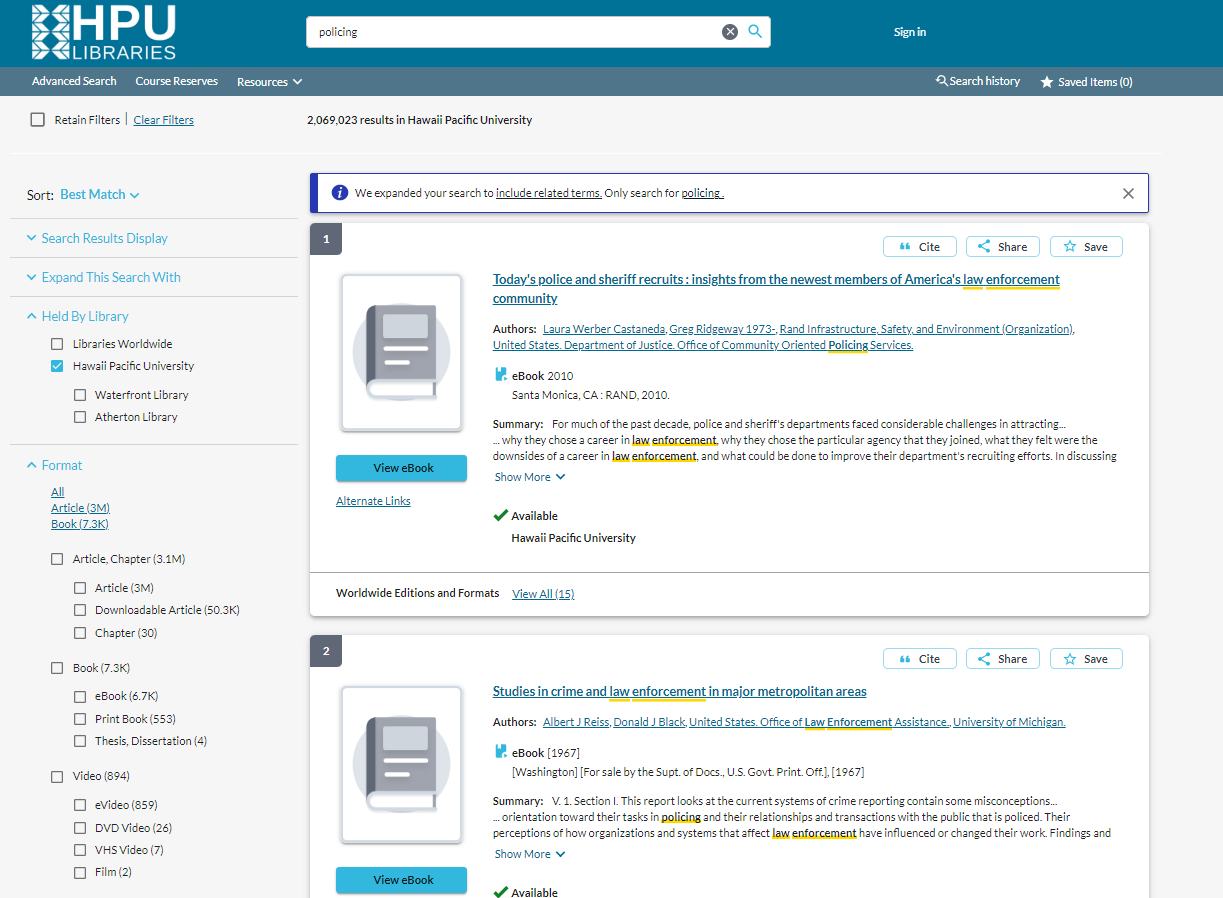The image size is (1223, 898).
Task: Click the info icon in the notice banner
Action: (340, 193)
